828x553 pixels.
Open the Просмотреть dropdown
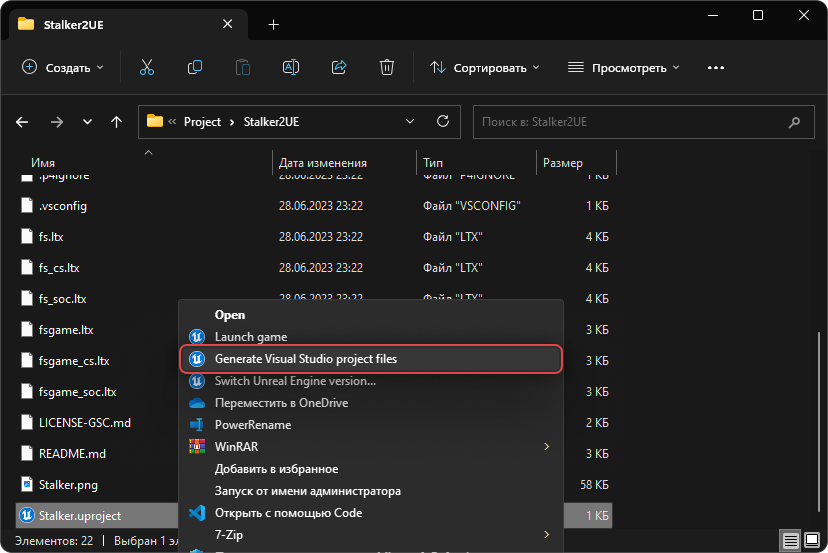tap(624, 68)
